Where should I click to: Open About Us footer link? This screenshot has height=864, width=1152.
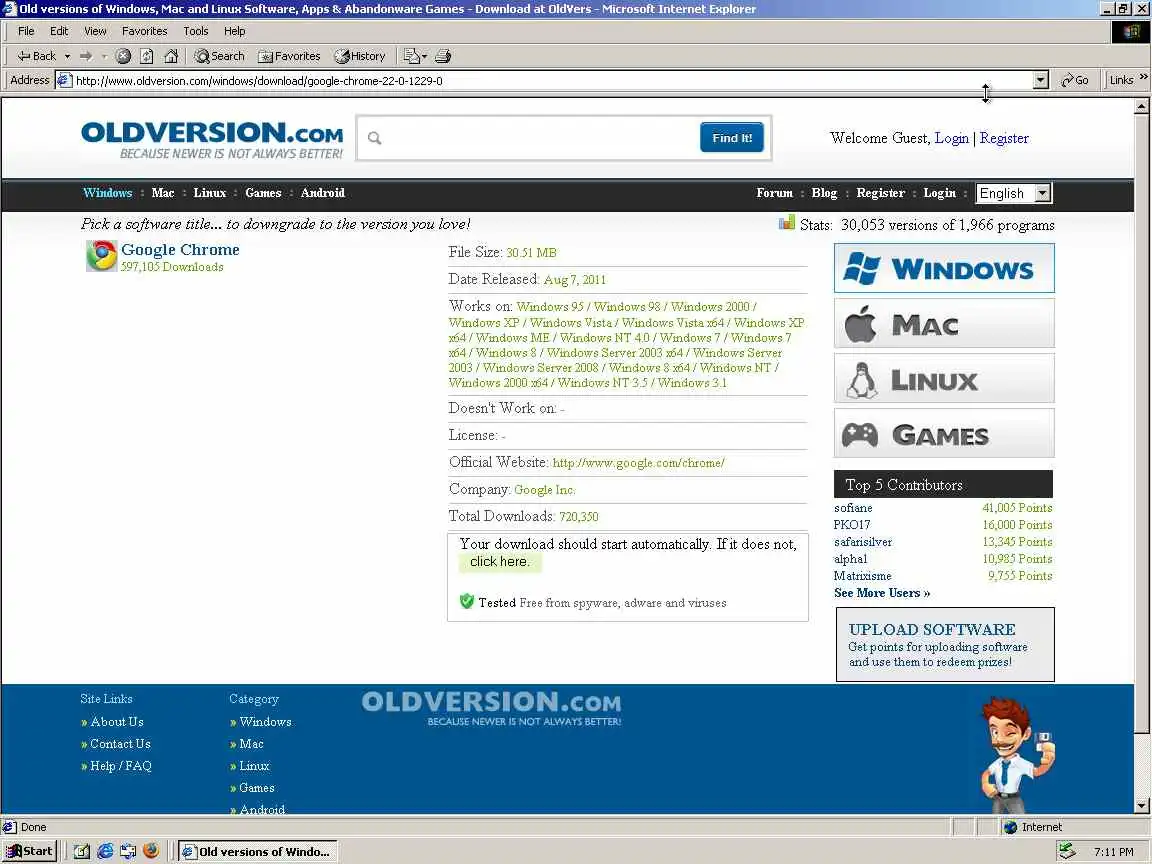coord(117,721)
